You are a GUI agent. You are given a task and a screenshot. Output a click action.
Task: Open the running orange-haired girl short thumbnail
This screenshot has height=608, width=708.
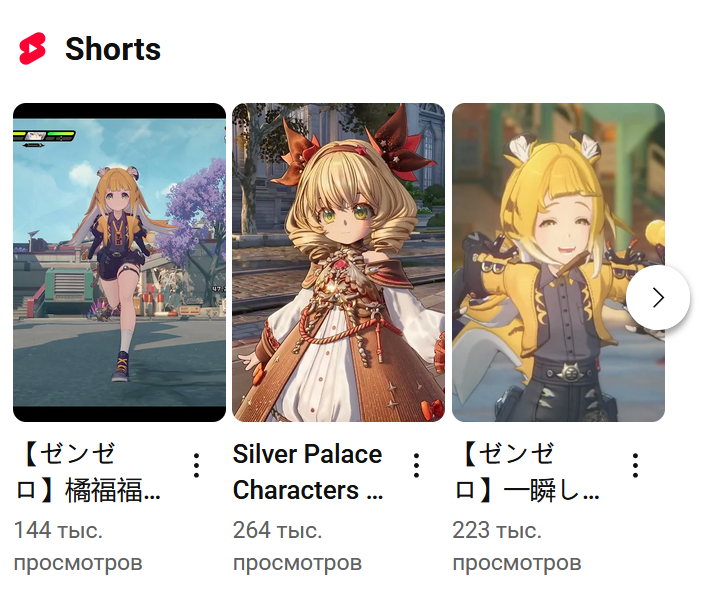119,262
